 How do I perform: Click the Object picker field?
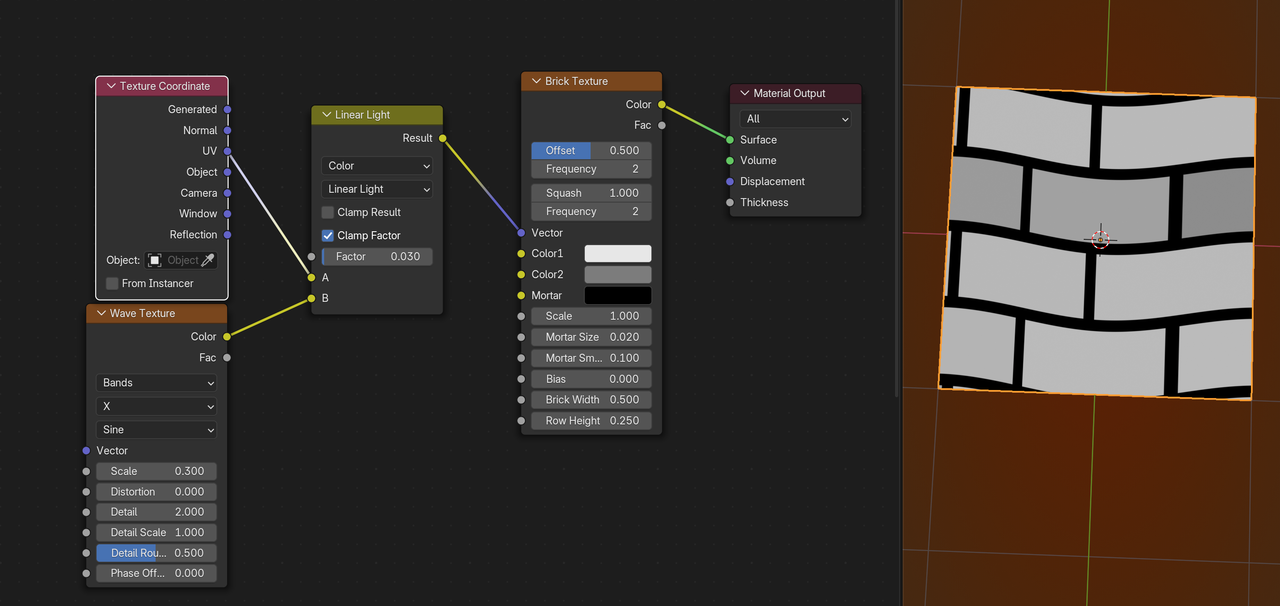coord(181,260)
